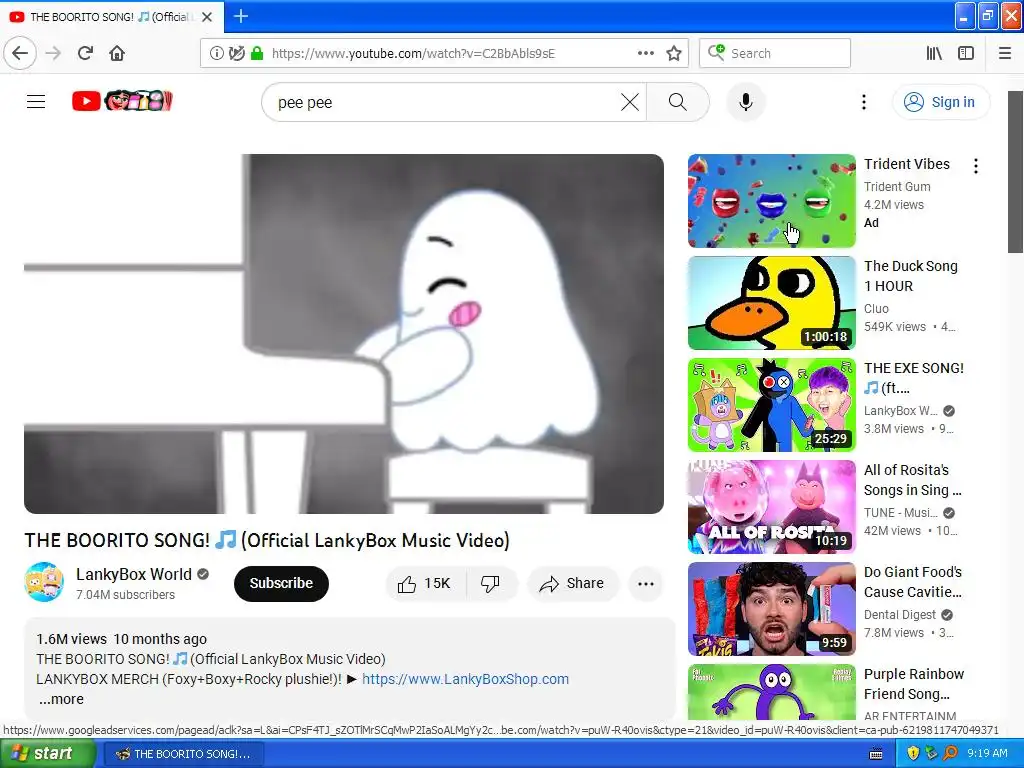Screen dimensions: 1024x768
Task: Bookmark this page with the star
Action: tap(674, 53)
